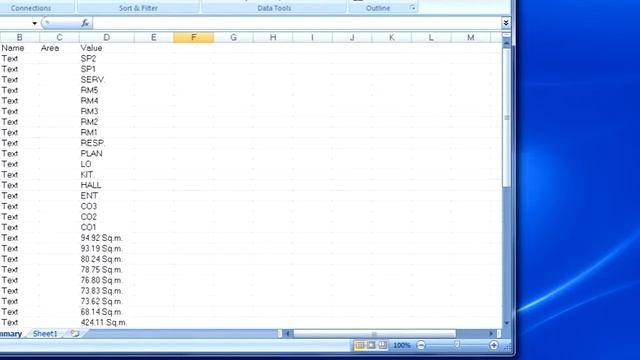Select column L header
Screen dimensions: 640x360
click(x=431, y=38)
